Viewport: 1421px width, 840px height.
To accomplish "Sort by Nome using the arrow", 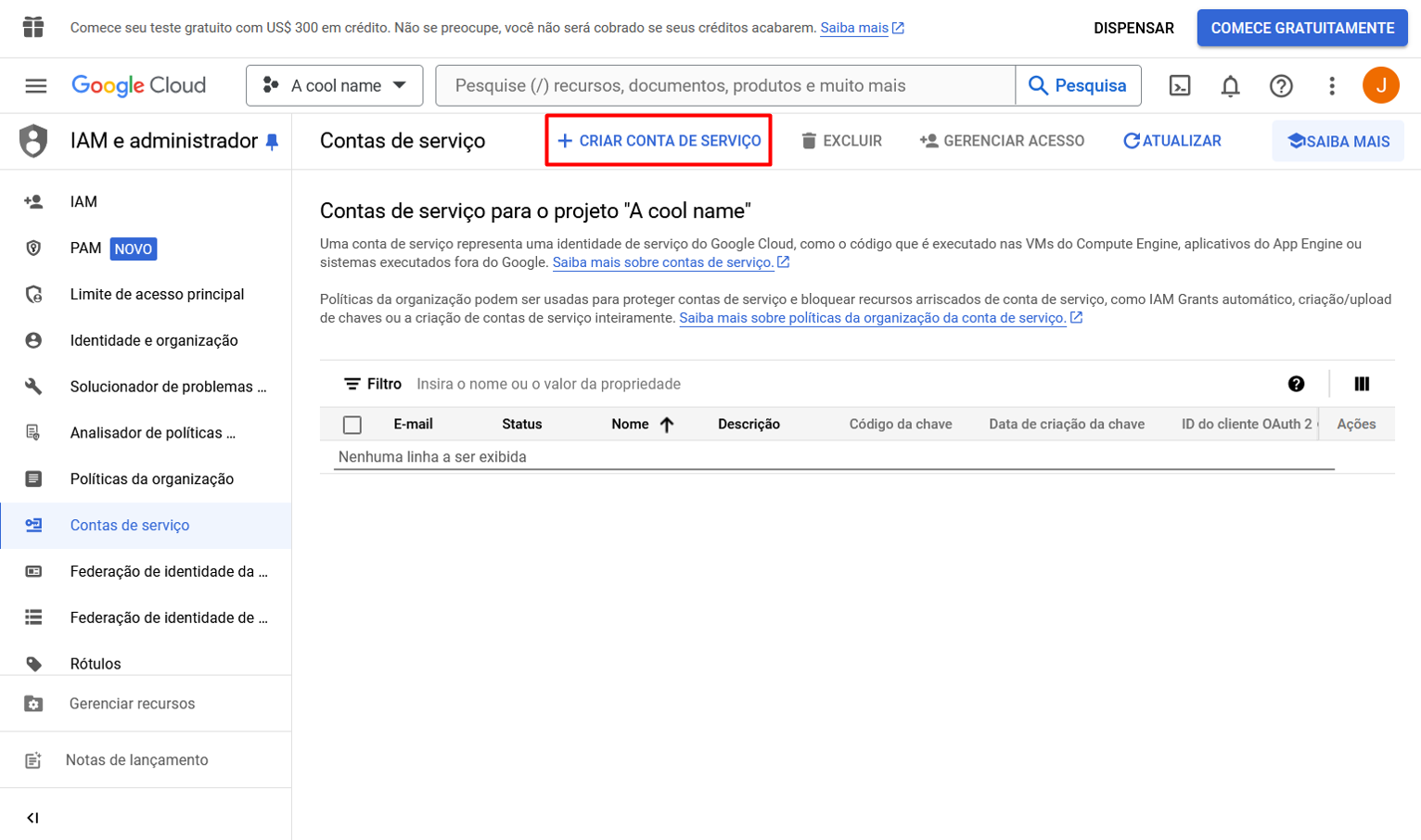I will 666,425.
